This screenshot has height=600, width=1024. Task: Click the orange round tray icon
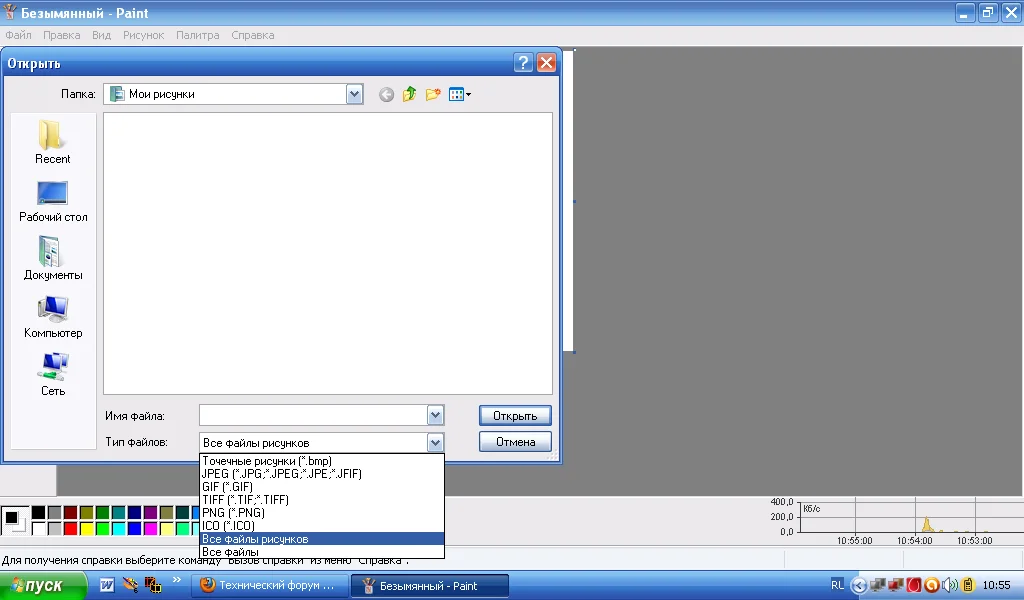pos(932,585)
